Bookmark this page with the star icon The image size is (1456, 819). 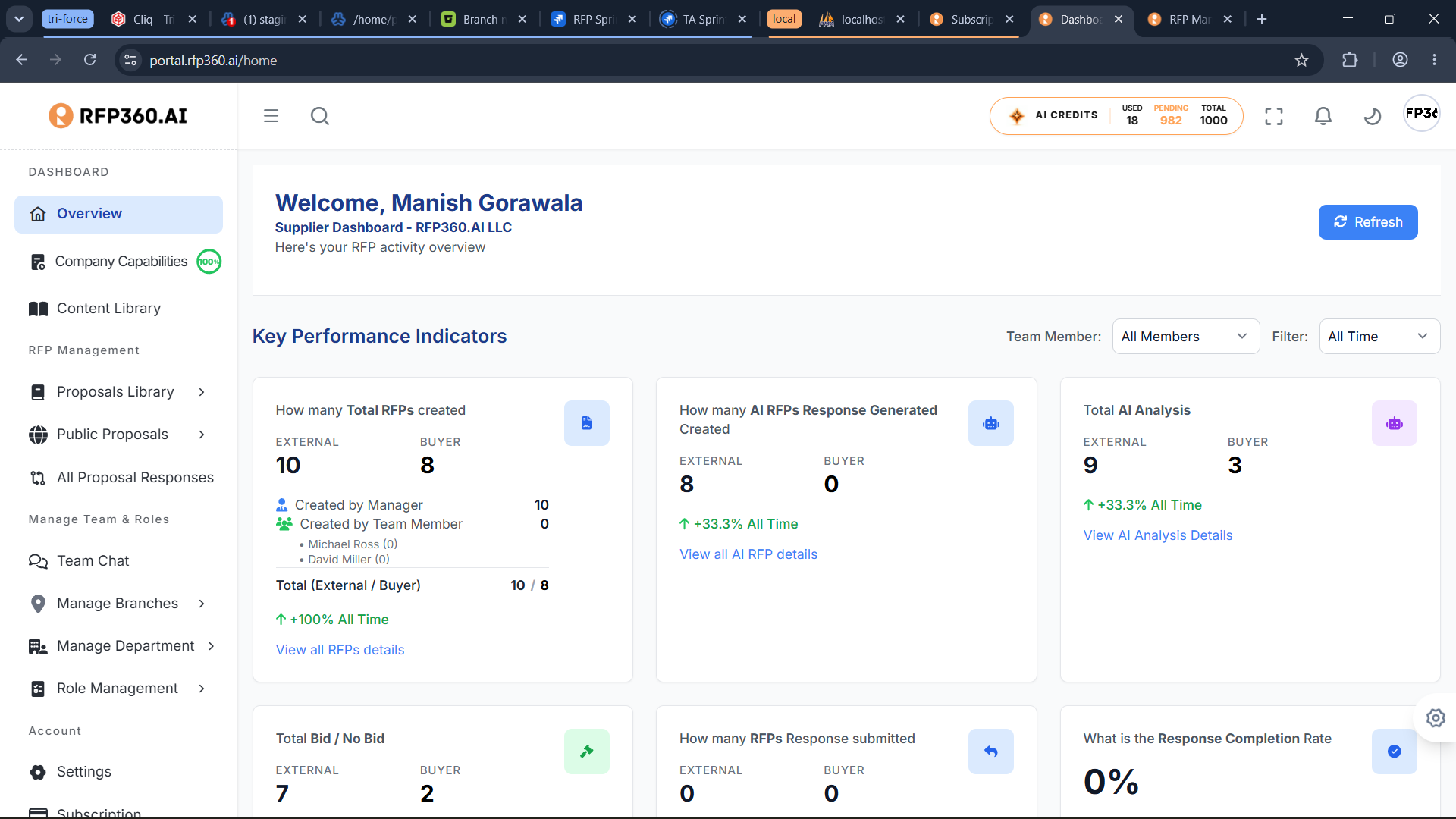[x=1302, y=60]
